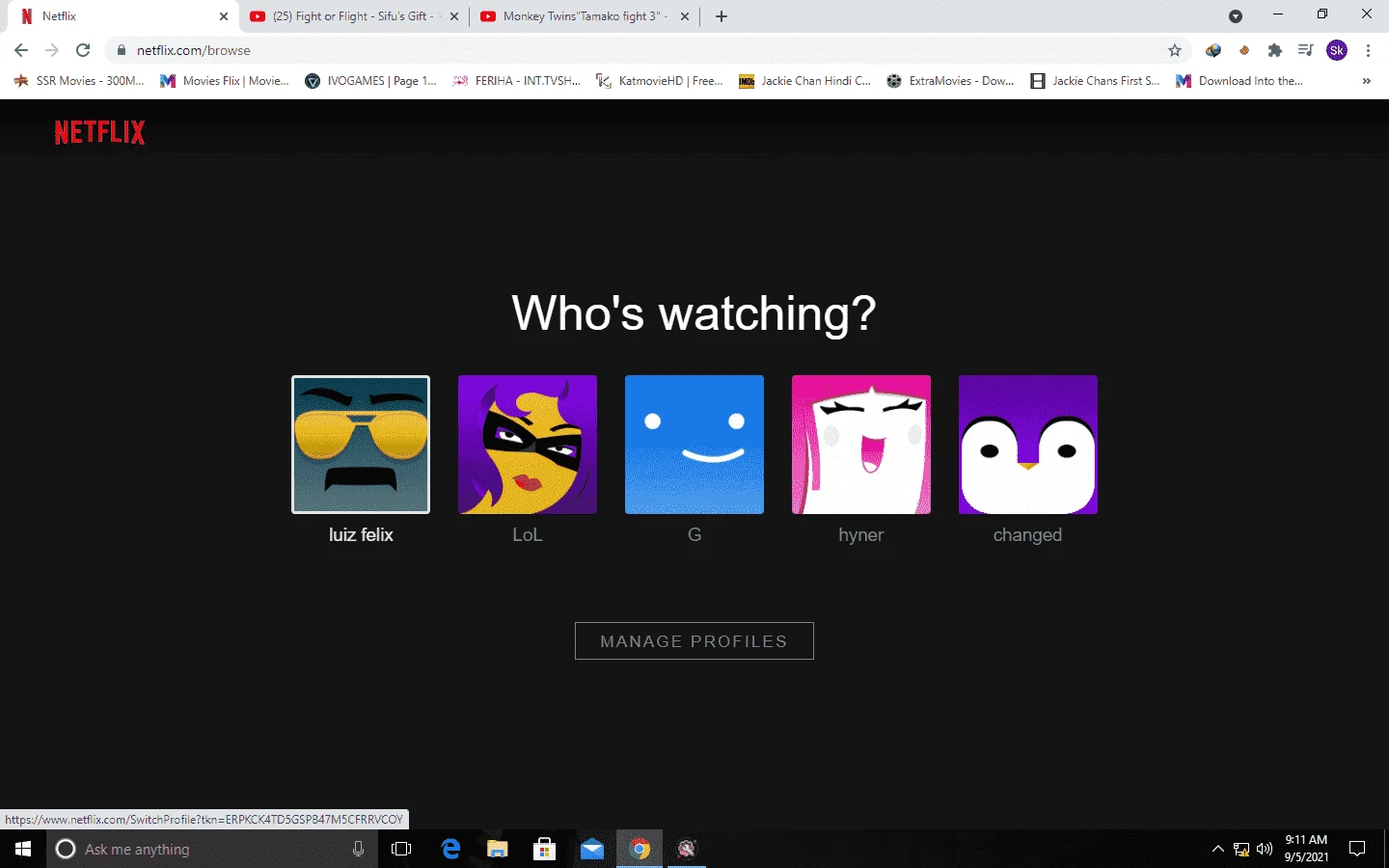Click Cortana microphone icon
This screenshot has height=868, width=1389.
(x=358, y=849)
